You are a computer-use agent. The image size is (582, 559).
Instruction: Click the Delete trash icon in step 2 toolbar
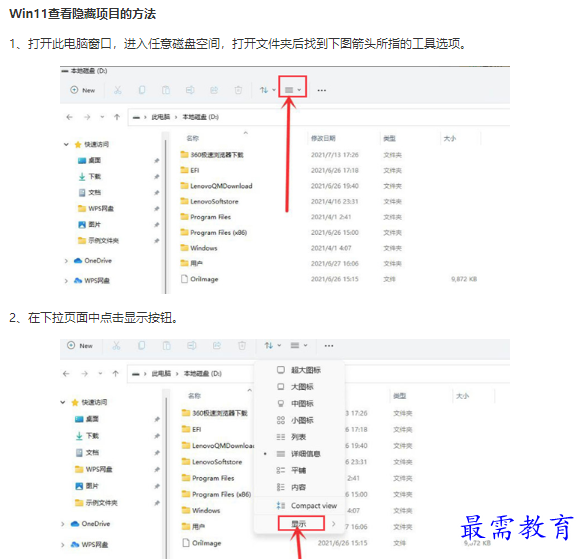point(242,346)
